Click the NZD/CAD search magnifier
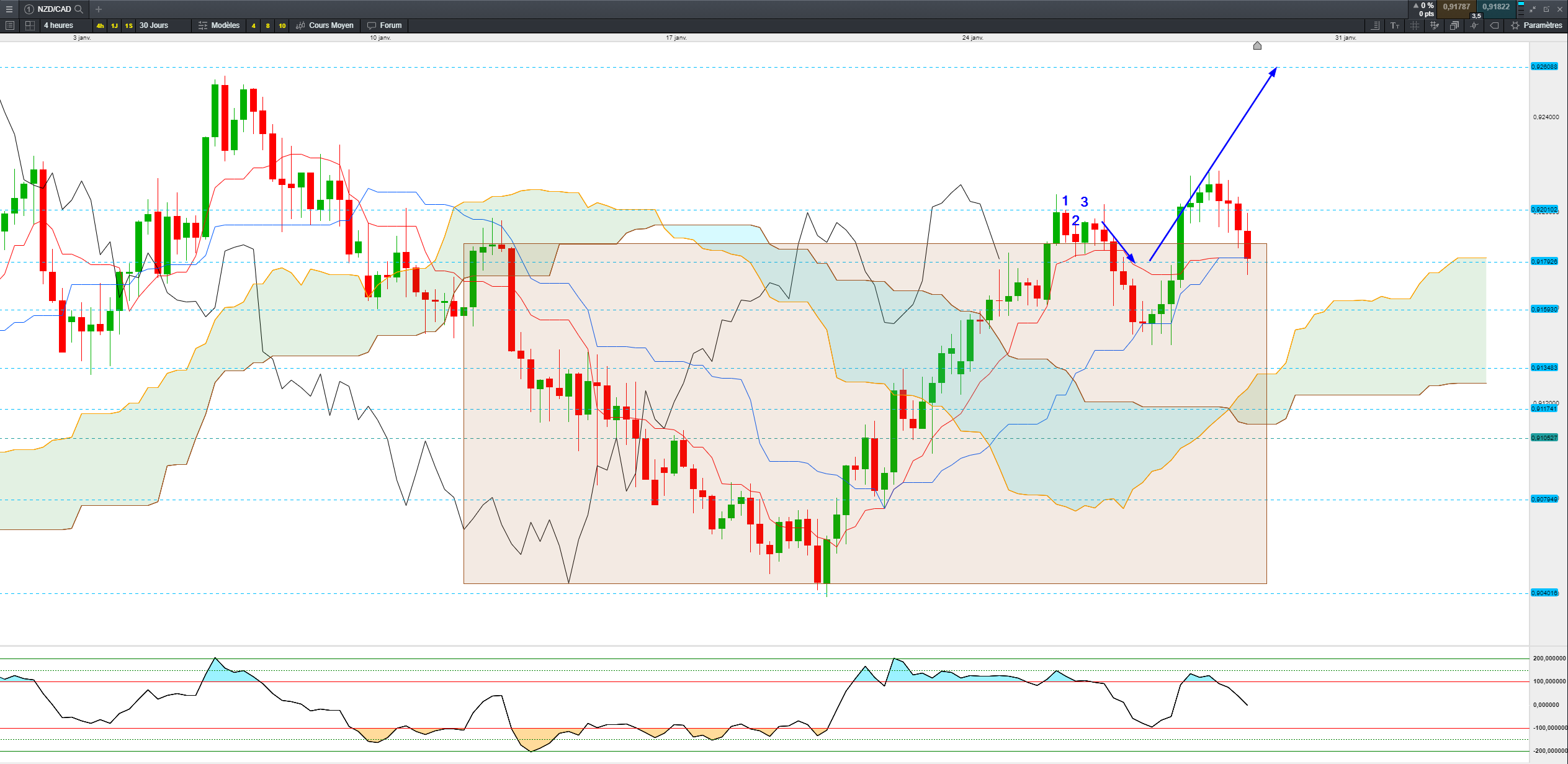Viewport: 1568px width, 764px height. click(79, 9)
